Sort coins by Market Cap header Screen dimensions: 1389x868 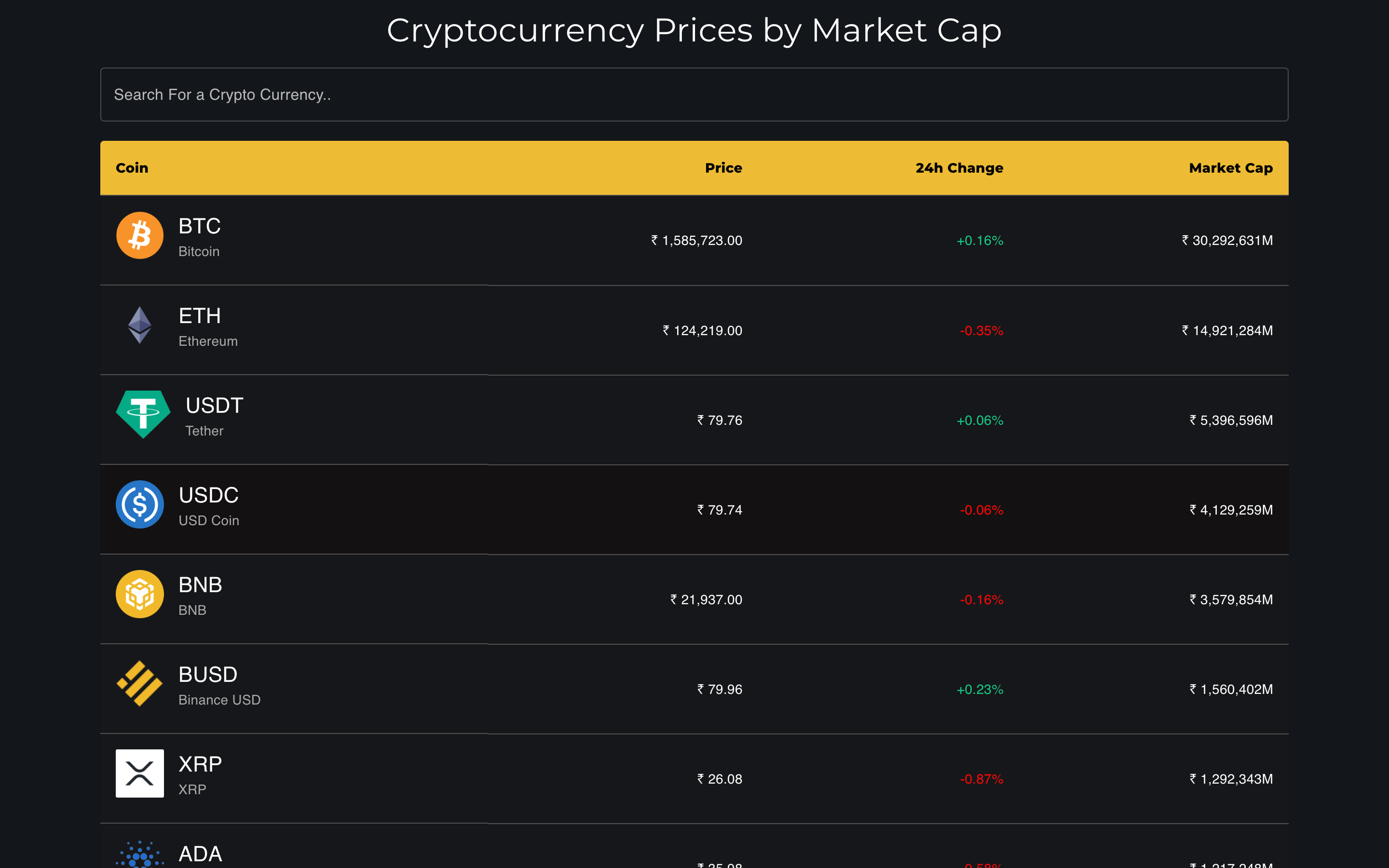coord(1229,168)
